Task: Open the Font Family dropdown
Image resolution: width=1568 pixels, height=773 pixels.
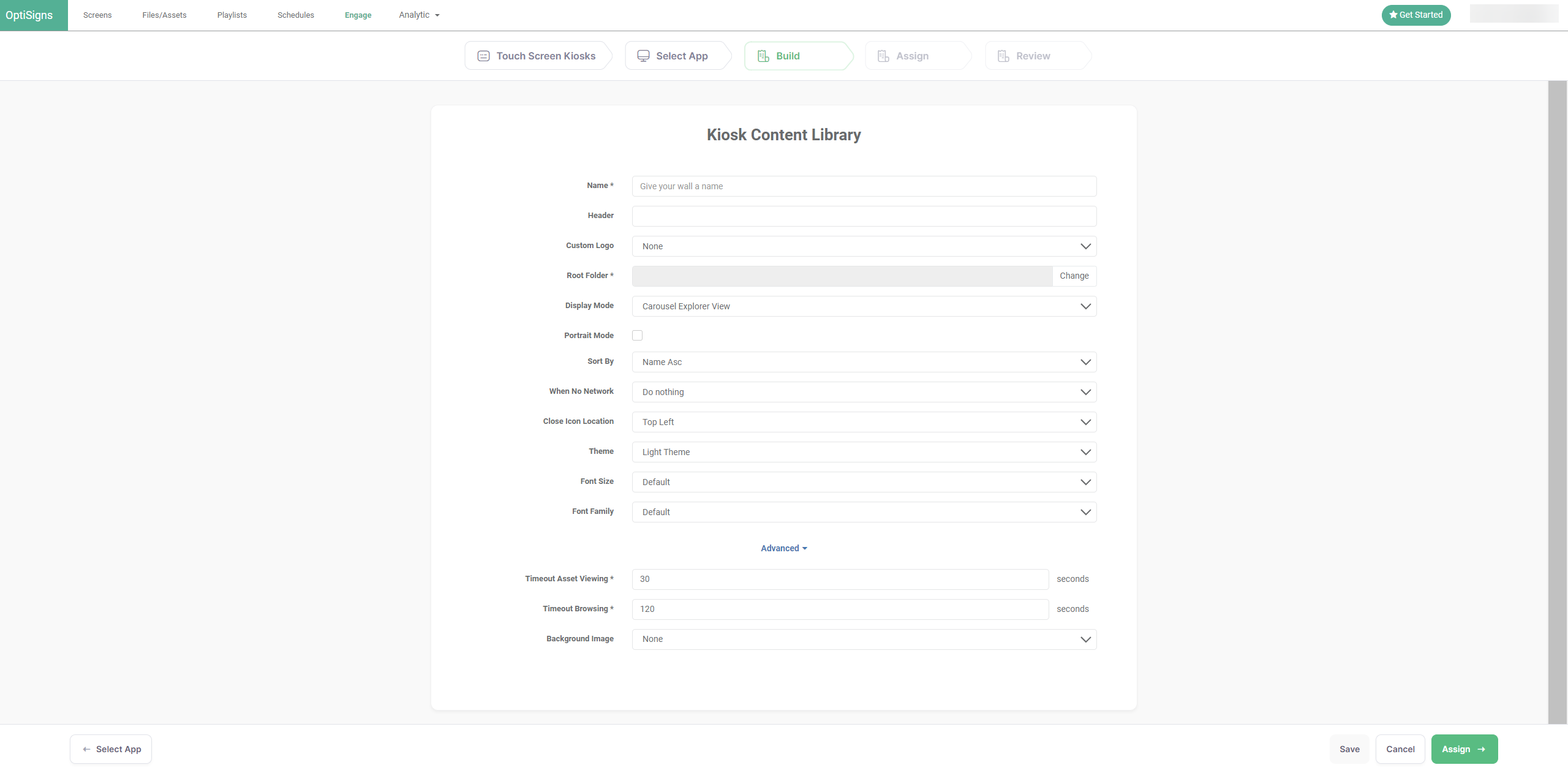Action: pos(864,512)
